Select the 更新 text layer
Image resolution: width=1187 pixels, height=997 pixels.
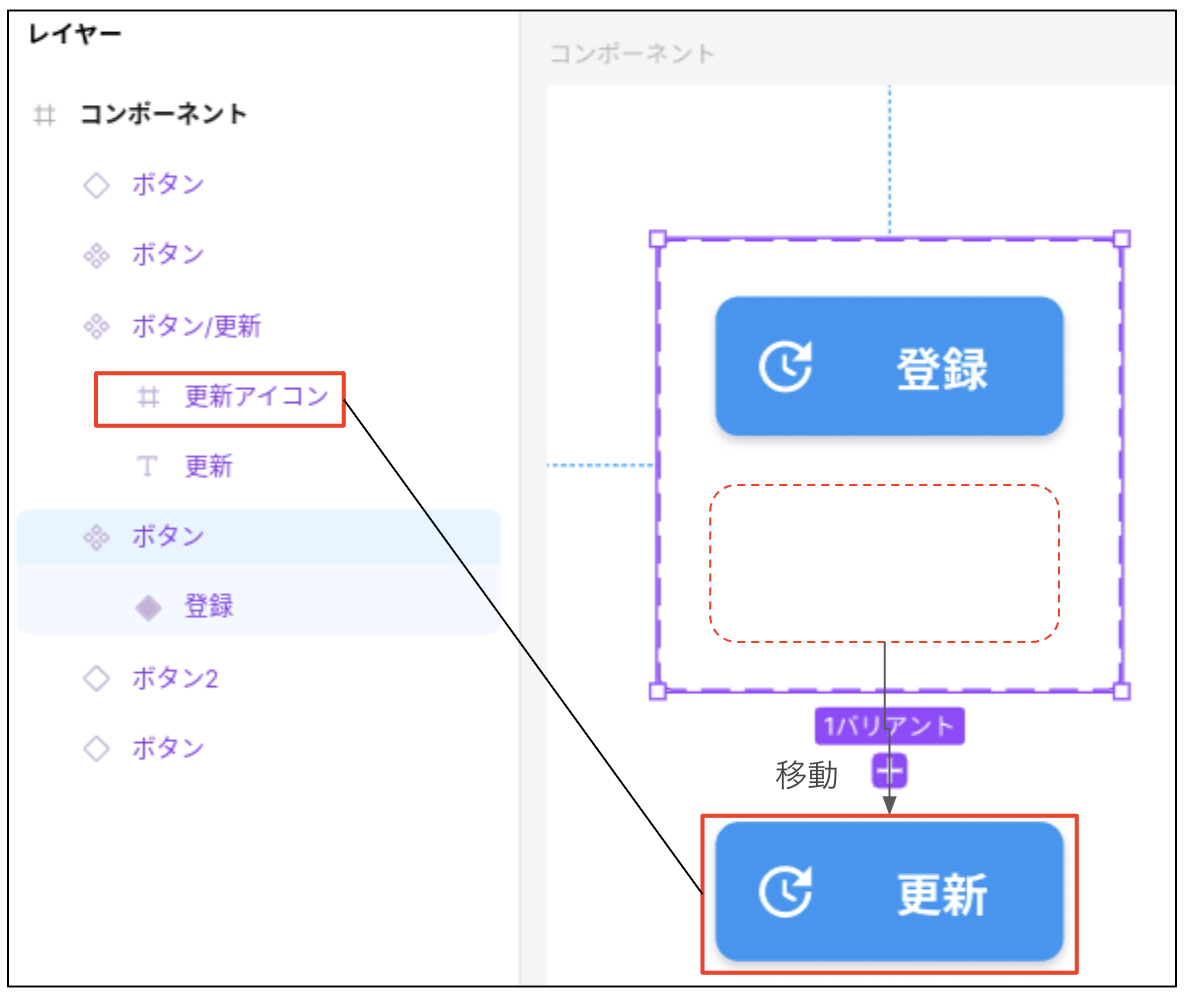coord(209,466)
